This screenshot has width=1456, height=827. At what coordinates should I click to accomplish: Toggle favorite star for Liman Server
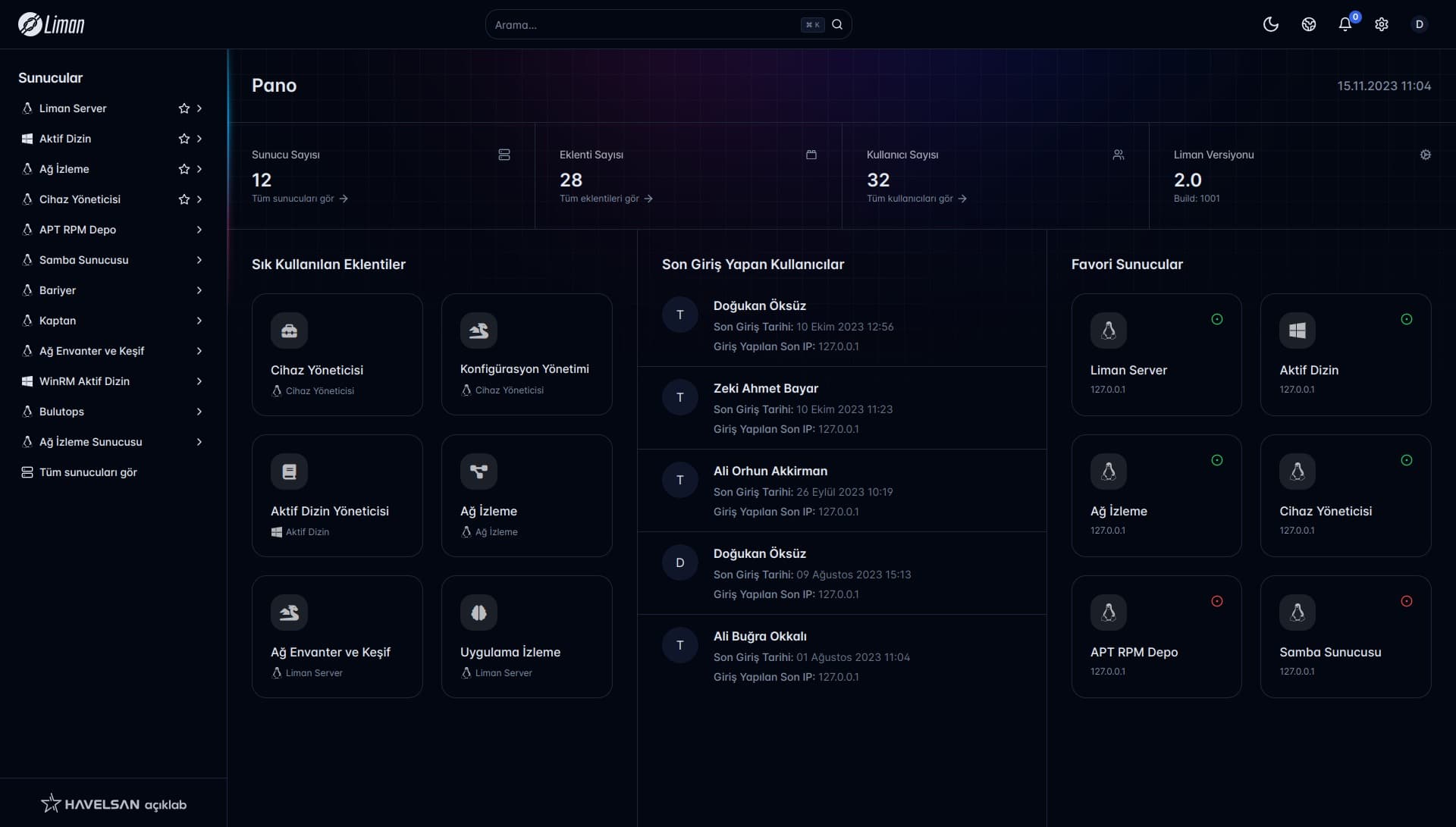pyautogui.click(x=184, y=108)
